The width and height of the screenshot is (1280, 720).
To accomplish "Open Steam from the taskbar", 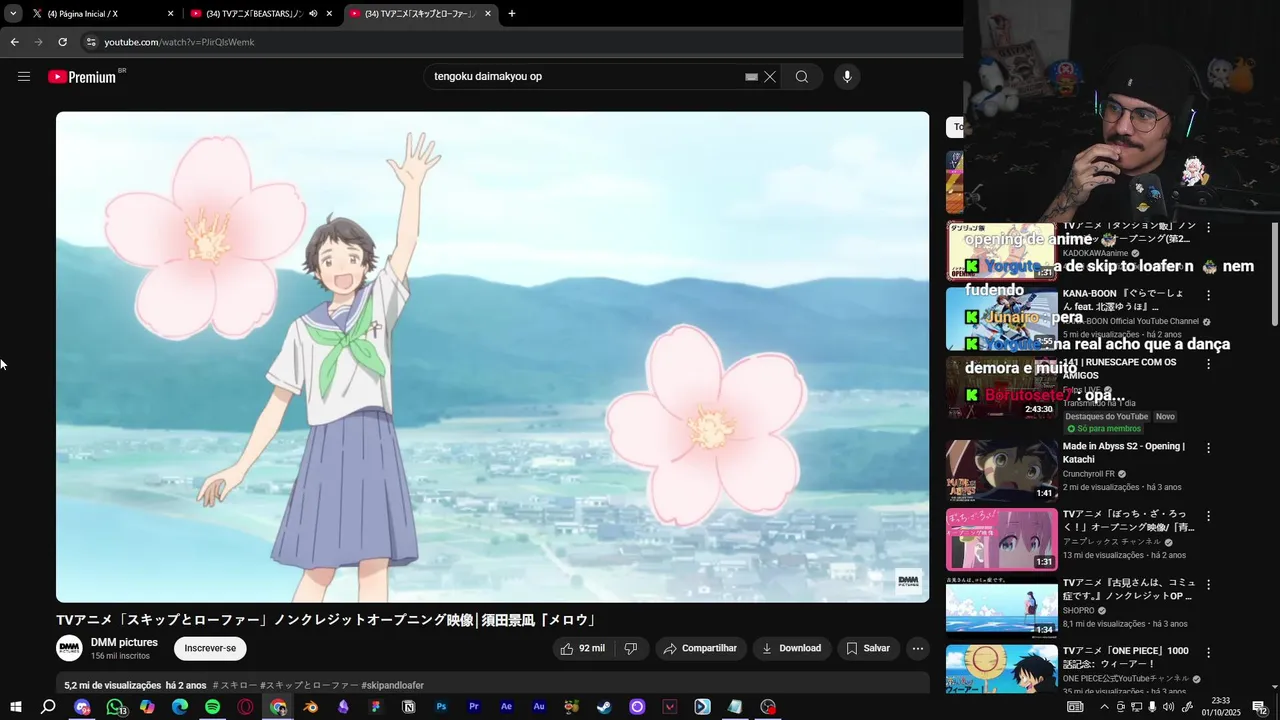I will coord(604,707).
